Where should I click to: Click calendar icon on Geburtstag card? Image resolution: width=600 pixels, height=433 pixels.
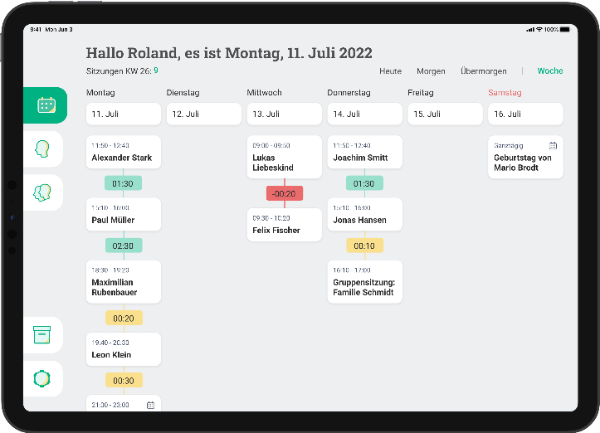553,145
